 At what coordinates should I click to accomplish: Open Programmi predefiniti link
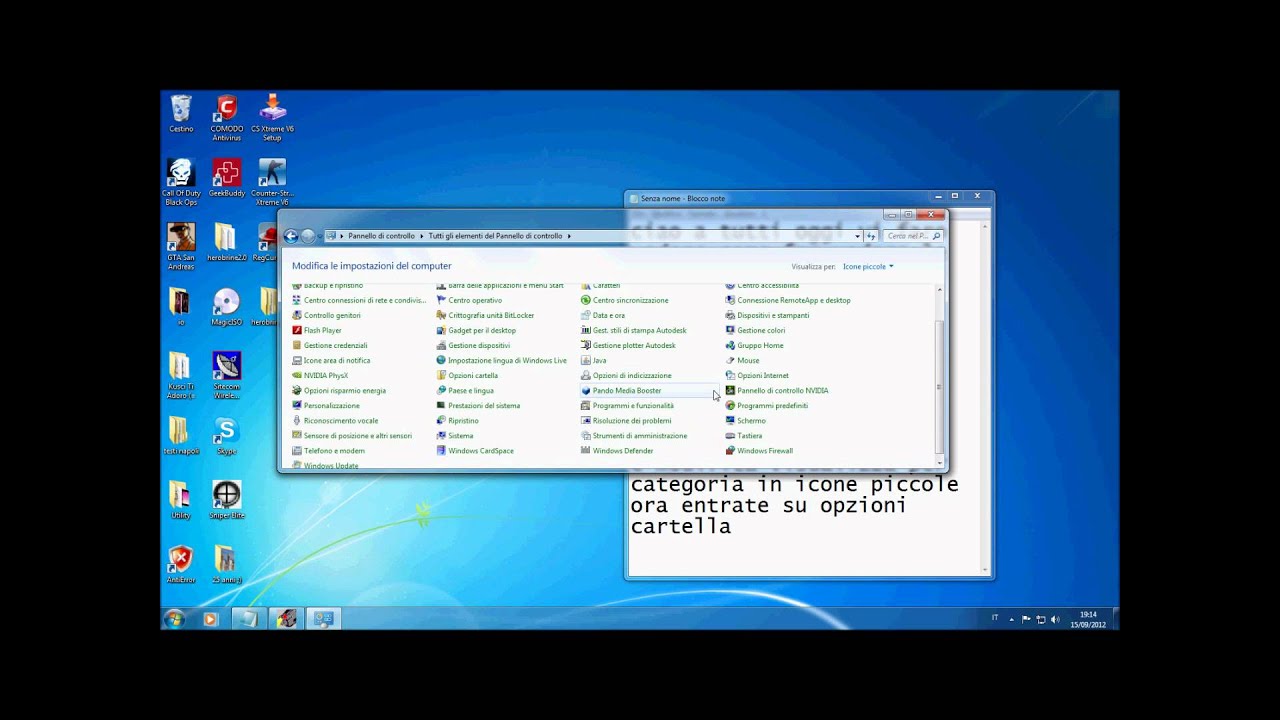766,405
